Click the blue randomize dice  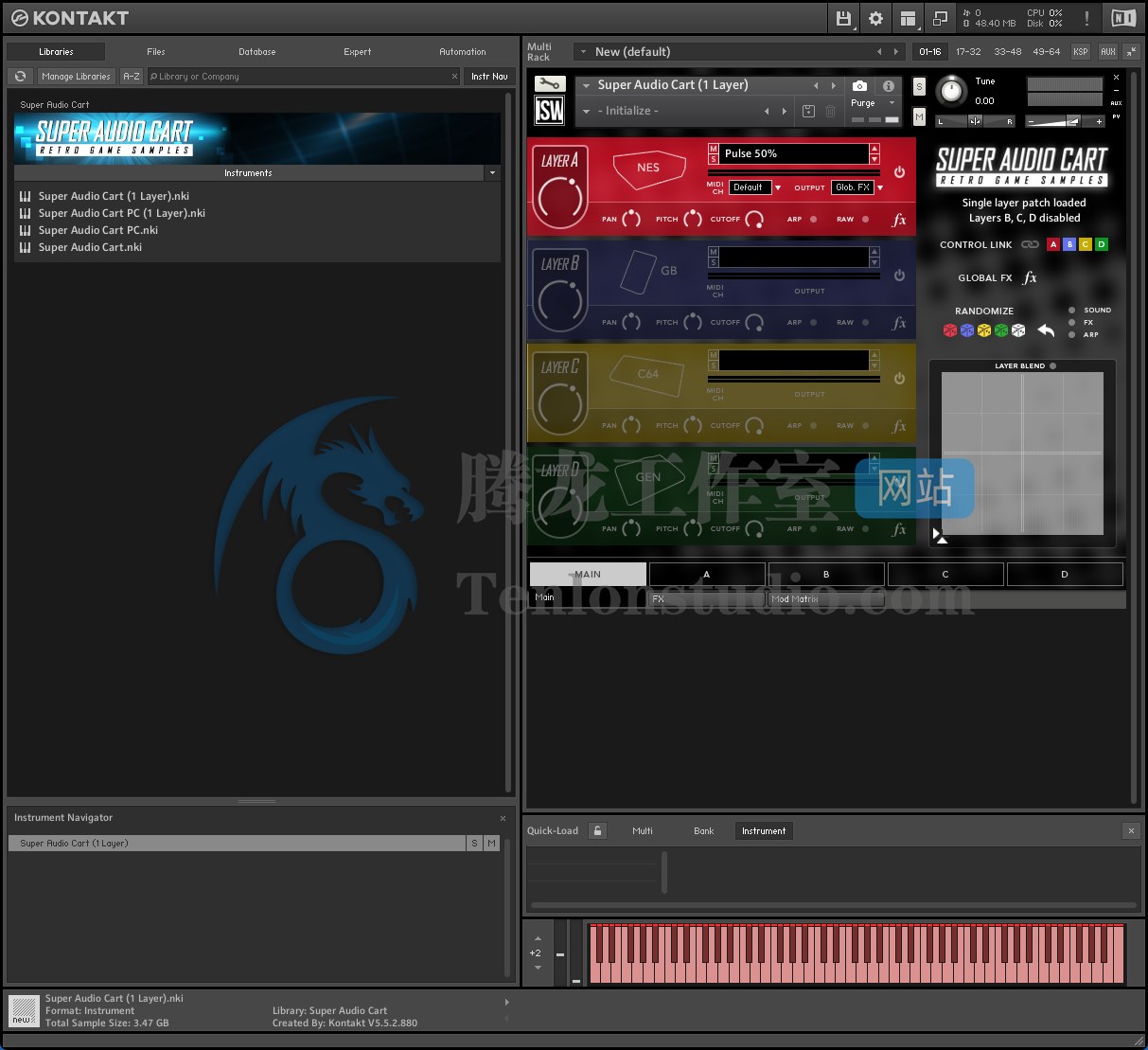[x=967, y=330]
